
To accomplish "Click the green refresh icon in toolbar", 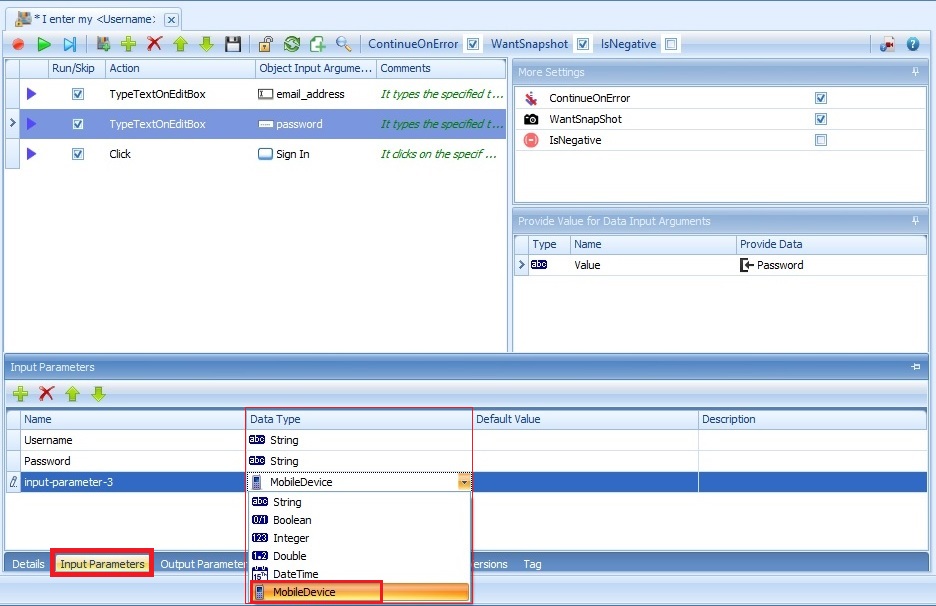I will coord(292,44).
